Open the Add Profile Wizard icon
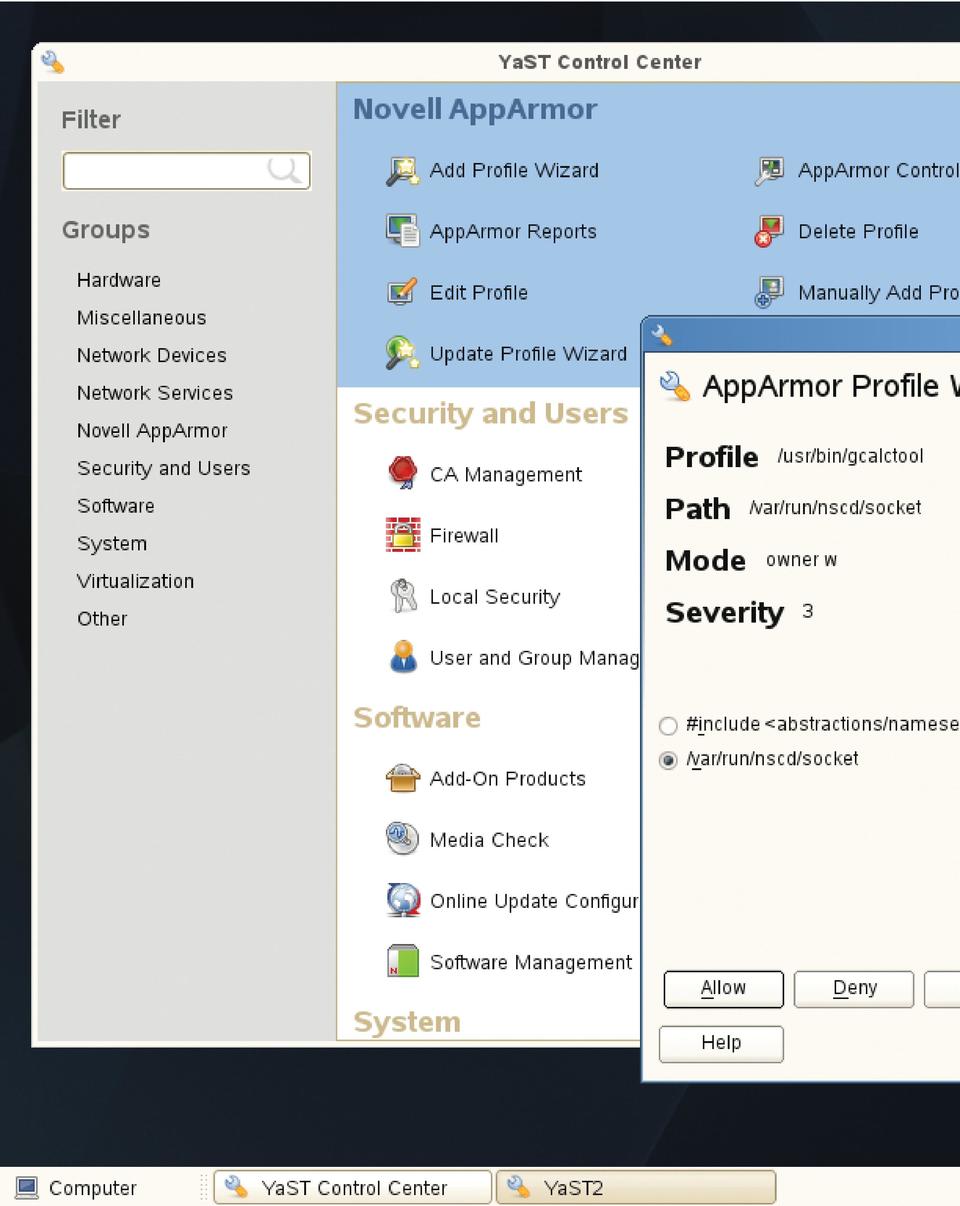Image resolution: width=960 pixels, height=1206 pixels. pos(403,171)
